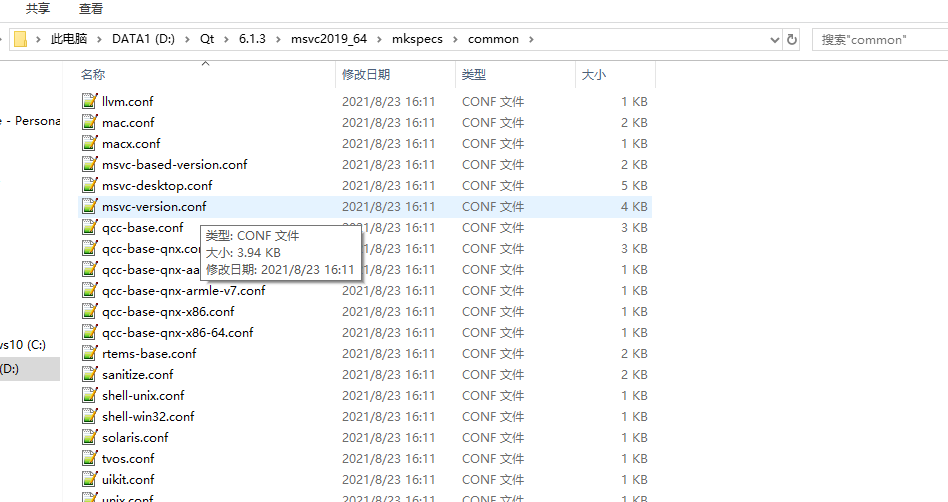Select file name msvc-version.conf

[x=154, y=207]
